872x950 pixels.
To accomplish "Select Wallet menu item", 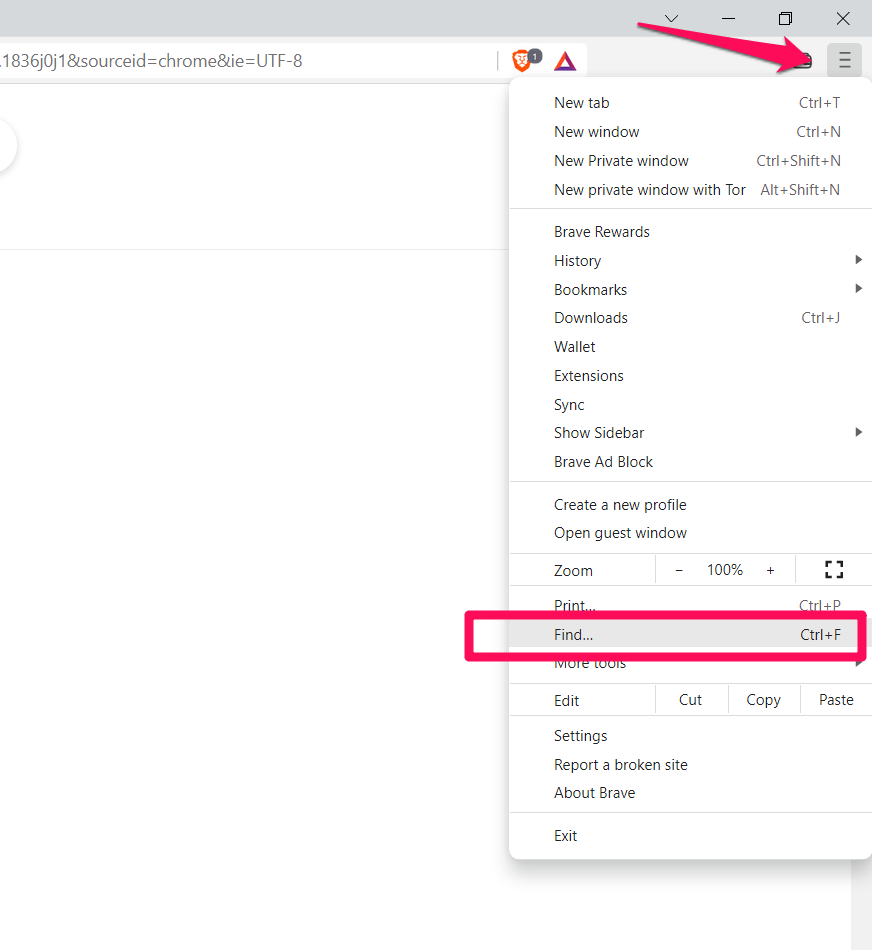I will click(x=691, y=347).
